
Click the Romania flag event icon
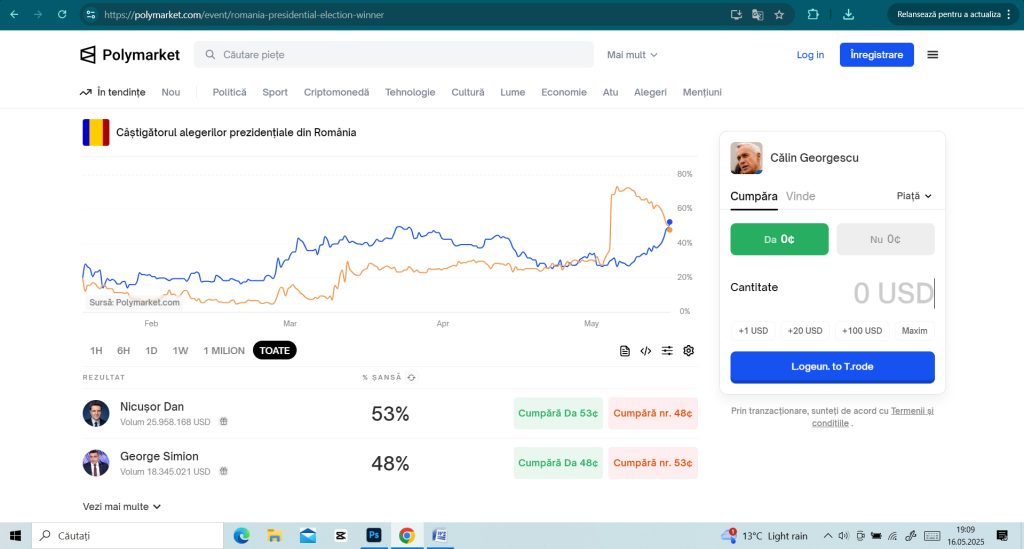(96, 133)
